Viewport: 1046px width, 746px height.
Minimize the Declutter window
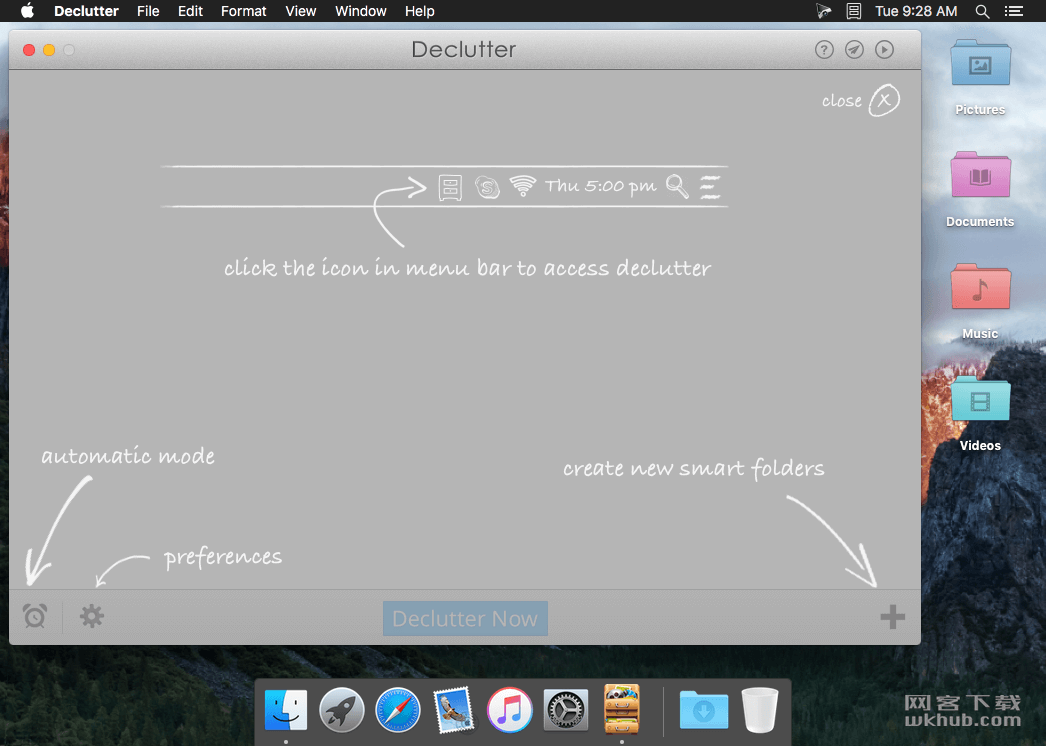[49, 50]
